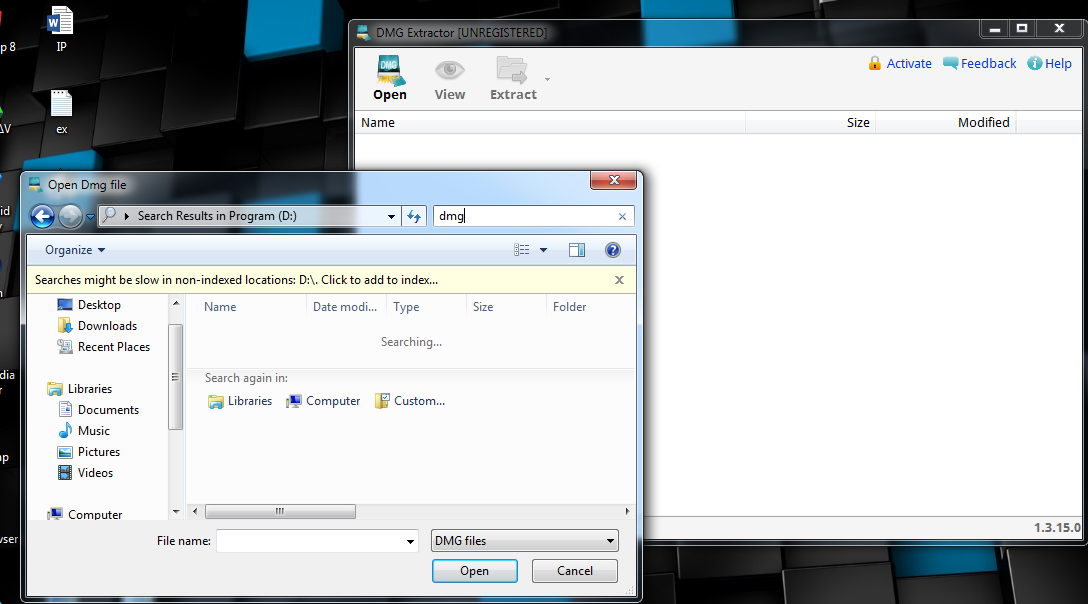
Task: Search again in Computer
Action: click(323, 401)
